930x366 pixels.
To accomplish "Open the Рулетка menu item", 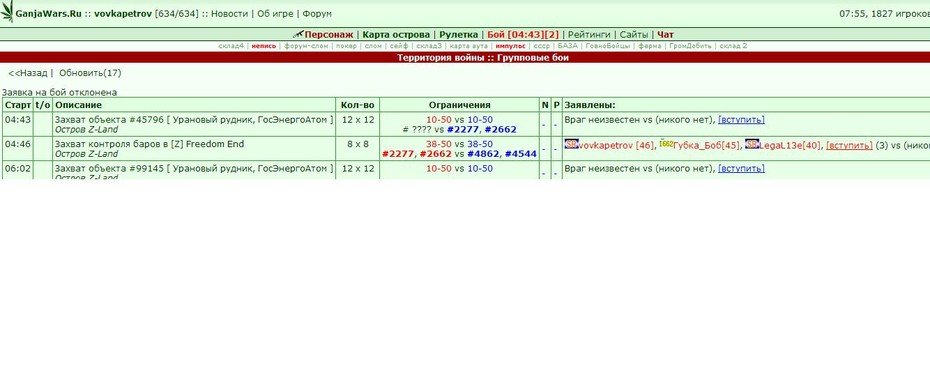I will pyautogui.click(x=458, y=34).
